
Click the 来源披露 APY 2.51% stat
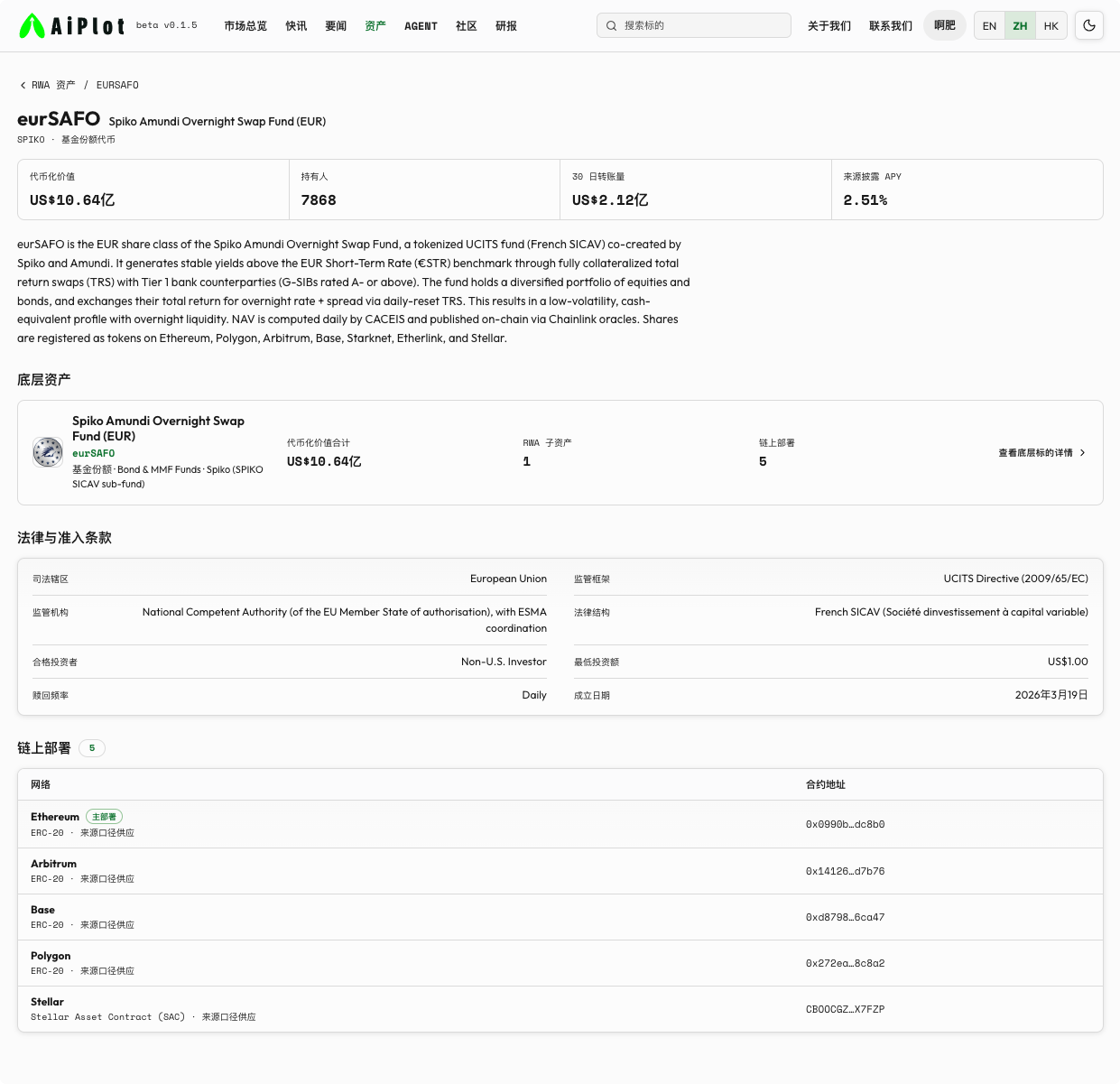click(967, 190)
